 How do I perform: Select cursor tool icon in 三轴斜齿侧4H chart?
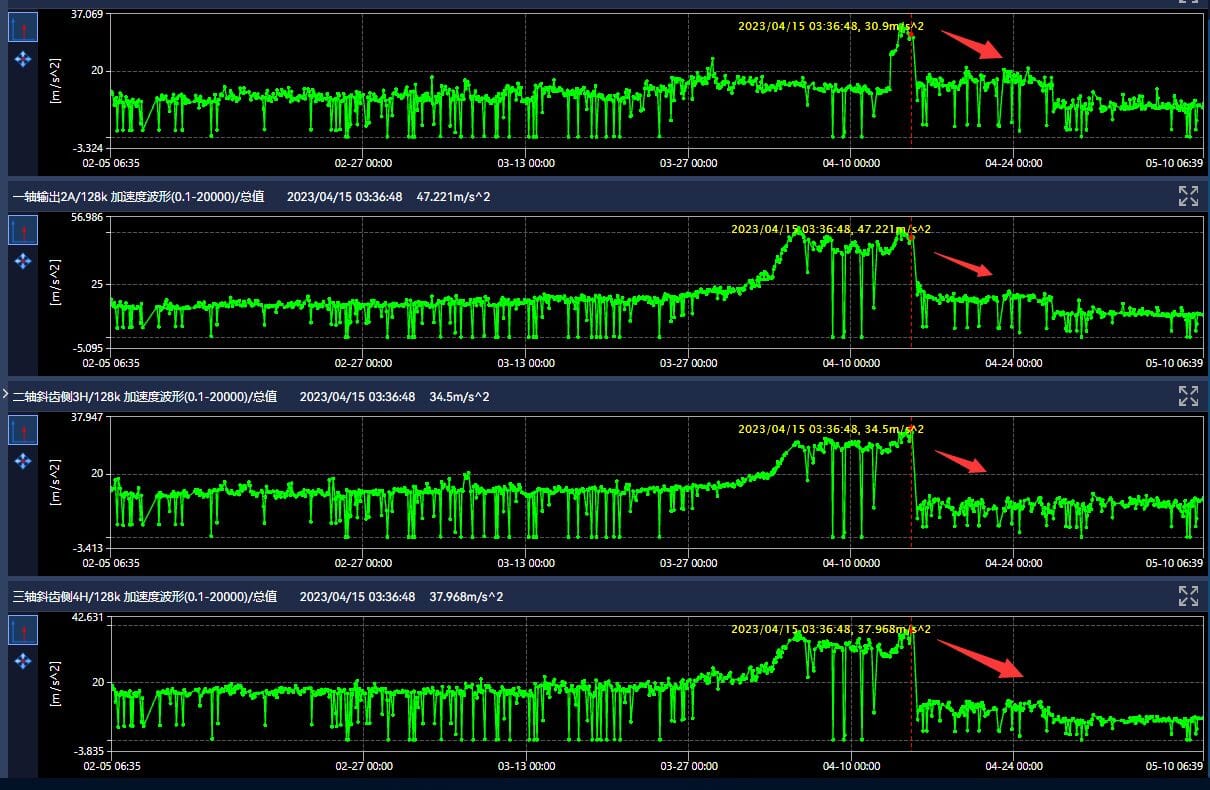pyautogui.click(x=23, y=630)
